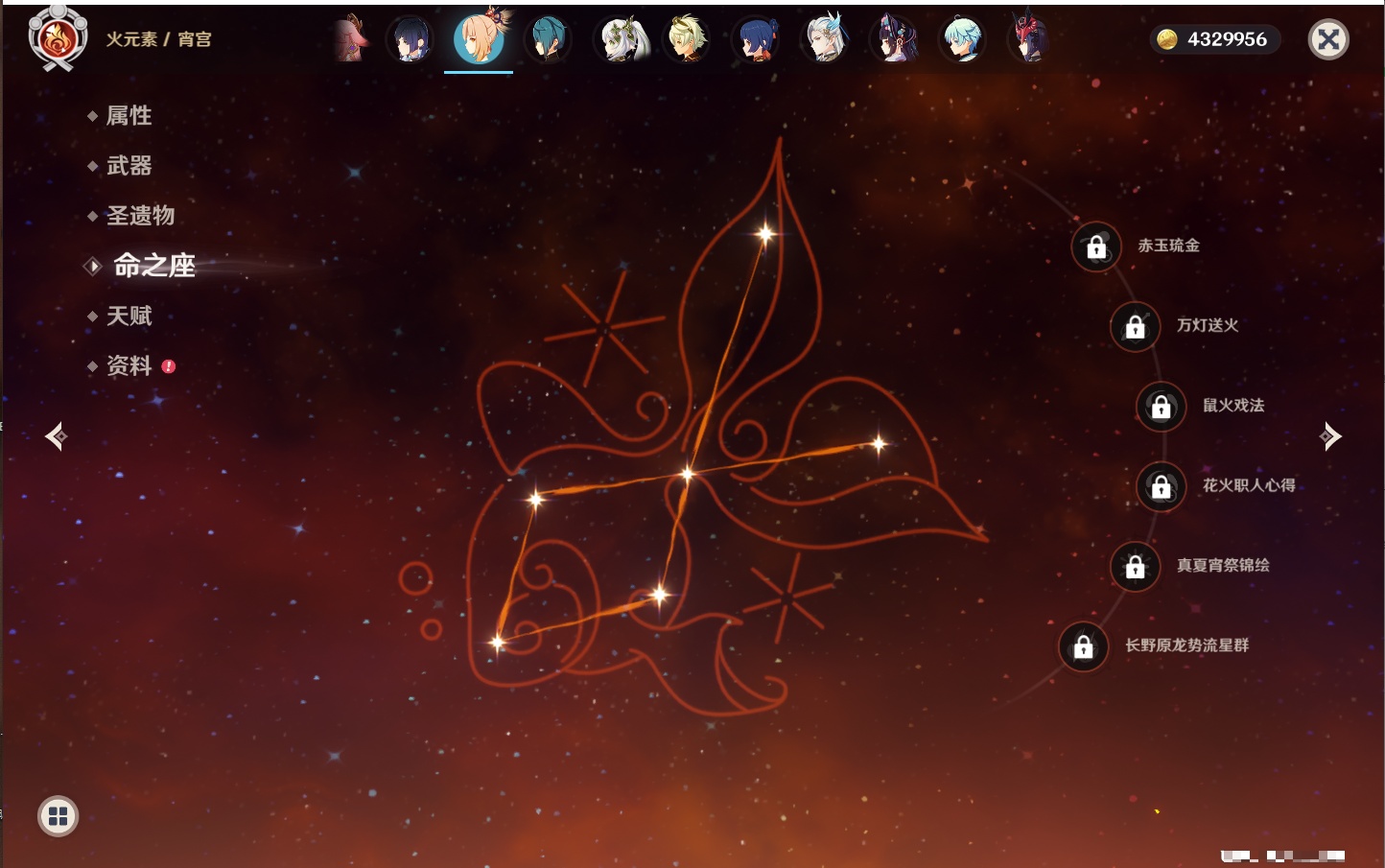Select the Yun Jin portrait with hat ornaments
Screen dimensions: 1385x868
(x=894, y=39)
